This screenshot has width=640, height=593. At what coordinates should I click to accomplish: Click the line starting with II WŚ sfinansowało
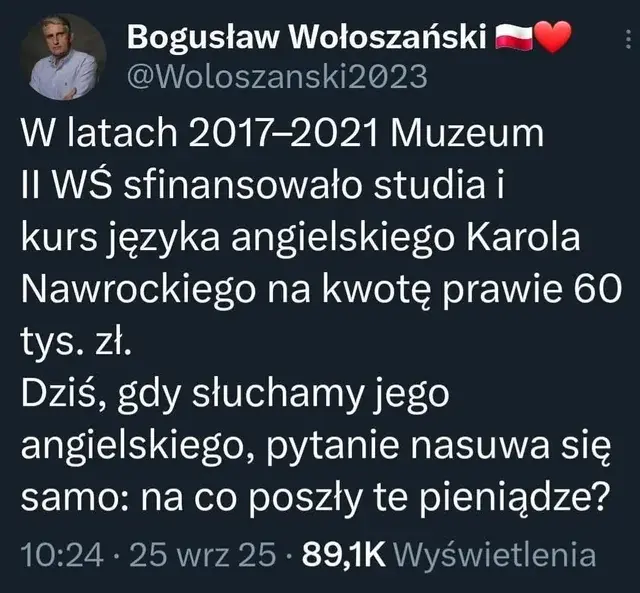(263, 185)
